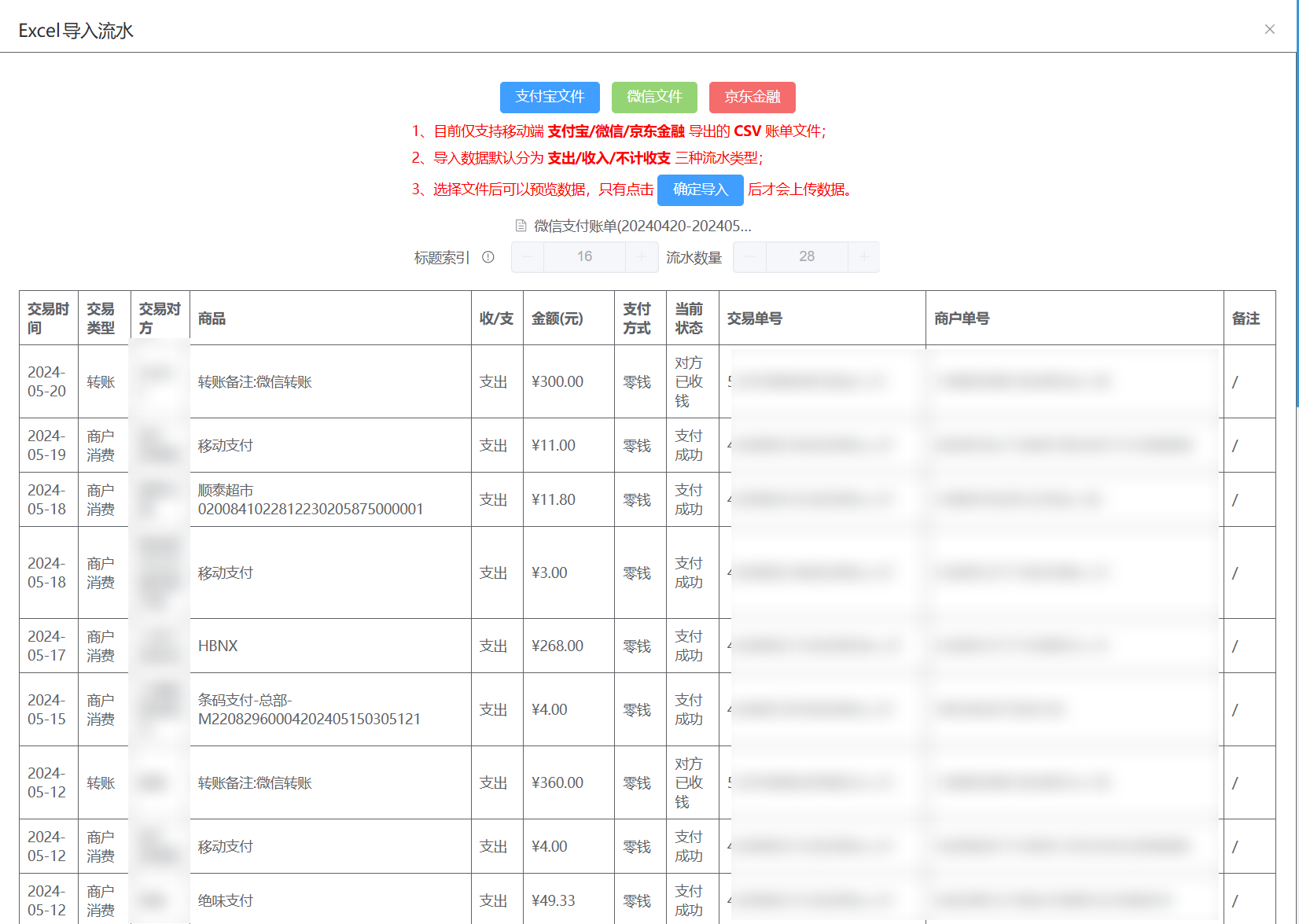Screen dimensions: 1299x924
Task: Click 转账 type cell in the 2024-05-20 row
Action: click(x=105, y=381)
